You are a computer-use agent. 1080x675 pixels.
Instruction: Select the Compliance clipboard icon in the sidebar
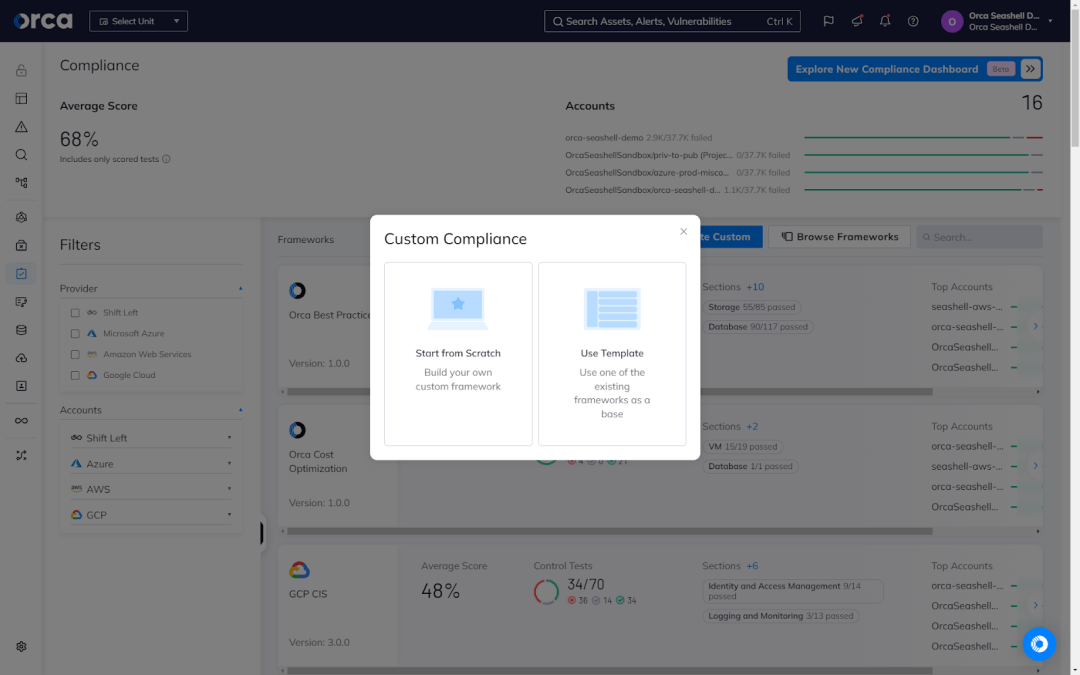click(21, 273)
